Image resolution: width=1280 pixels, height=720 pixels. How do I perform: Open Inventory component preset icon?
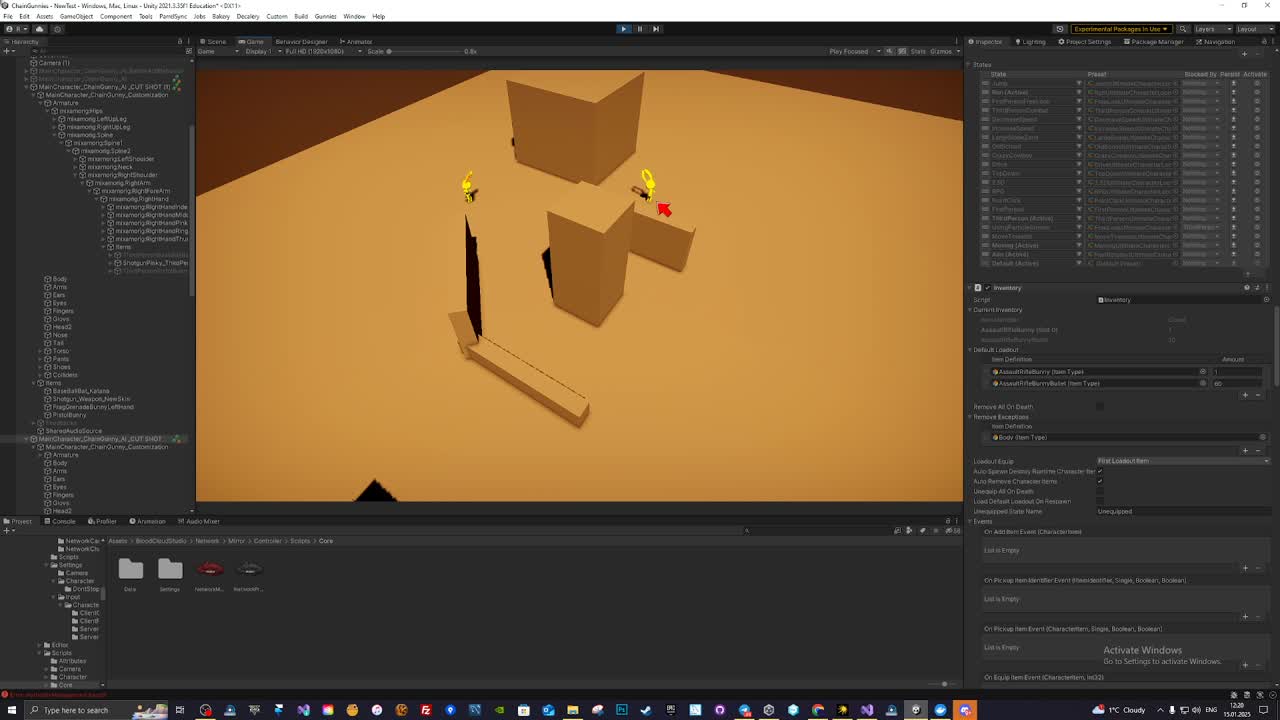pos(1257,288)
